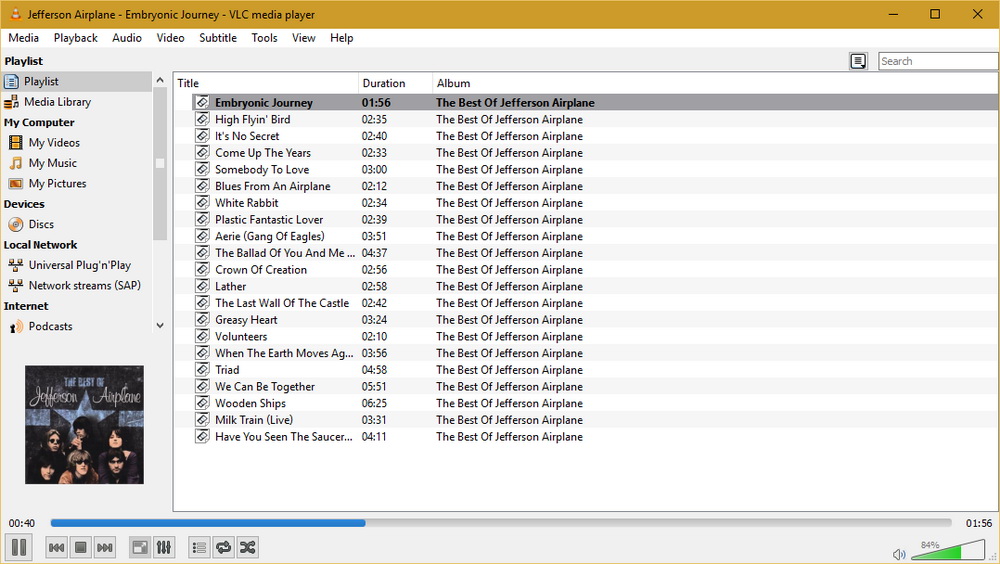Skip to previous track button
1000x564 pixels.
(x=57, y=547)
